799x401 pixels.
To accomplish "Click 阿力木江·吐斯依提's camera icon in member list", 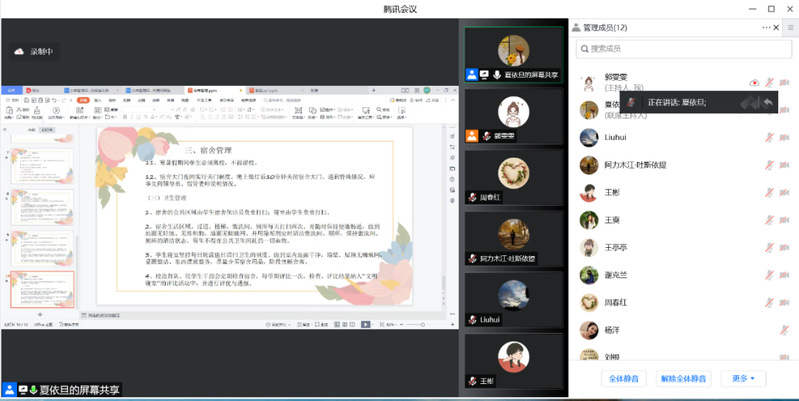I will click(784, 165).
